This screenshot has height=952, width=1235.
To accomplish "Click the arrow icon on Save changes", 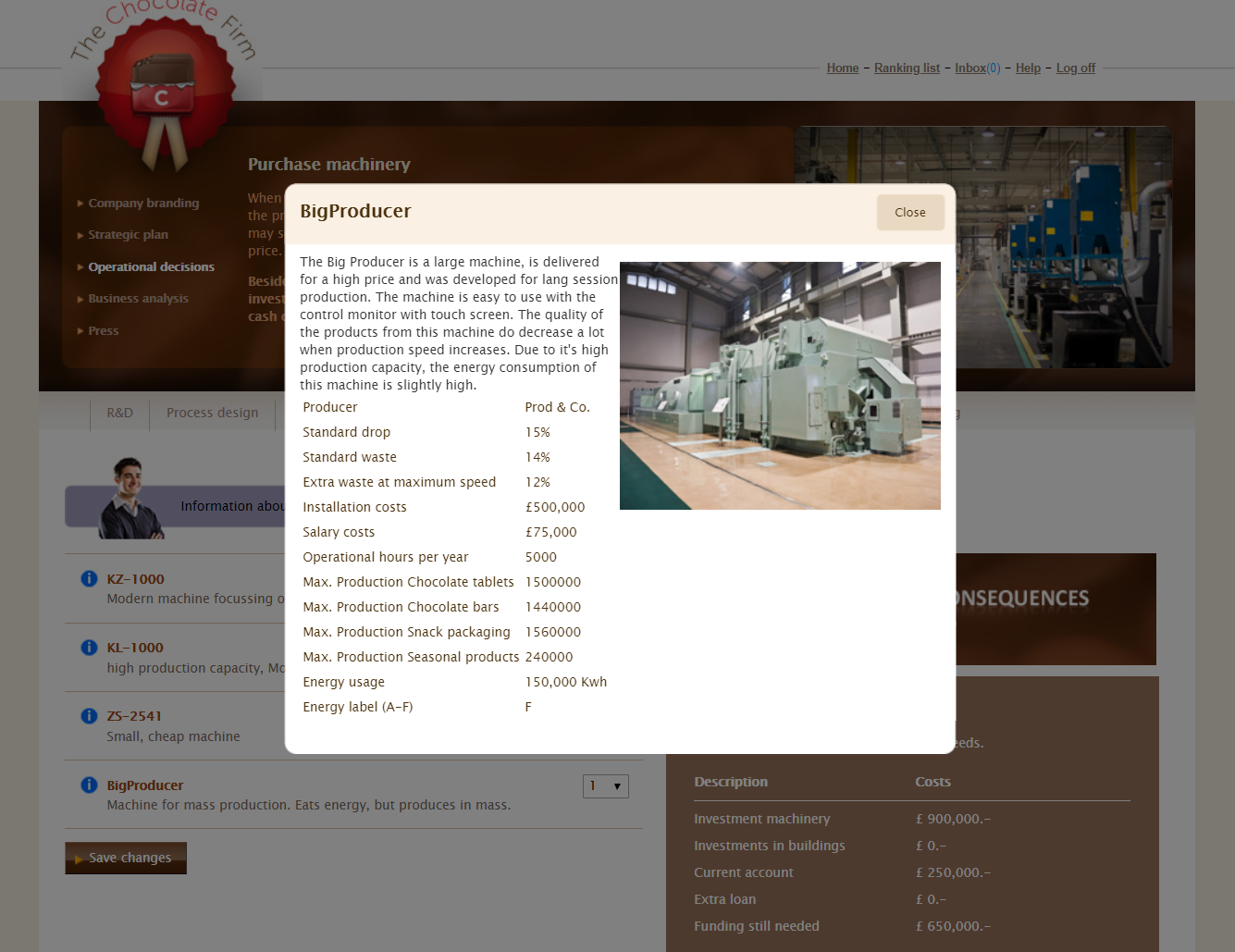I will (79, 858).
